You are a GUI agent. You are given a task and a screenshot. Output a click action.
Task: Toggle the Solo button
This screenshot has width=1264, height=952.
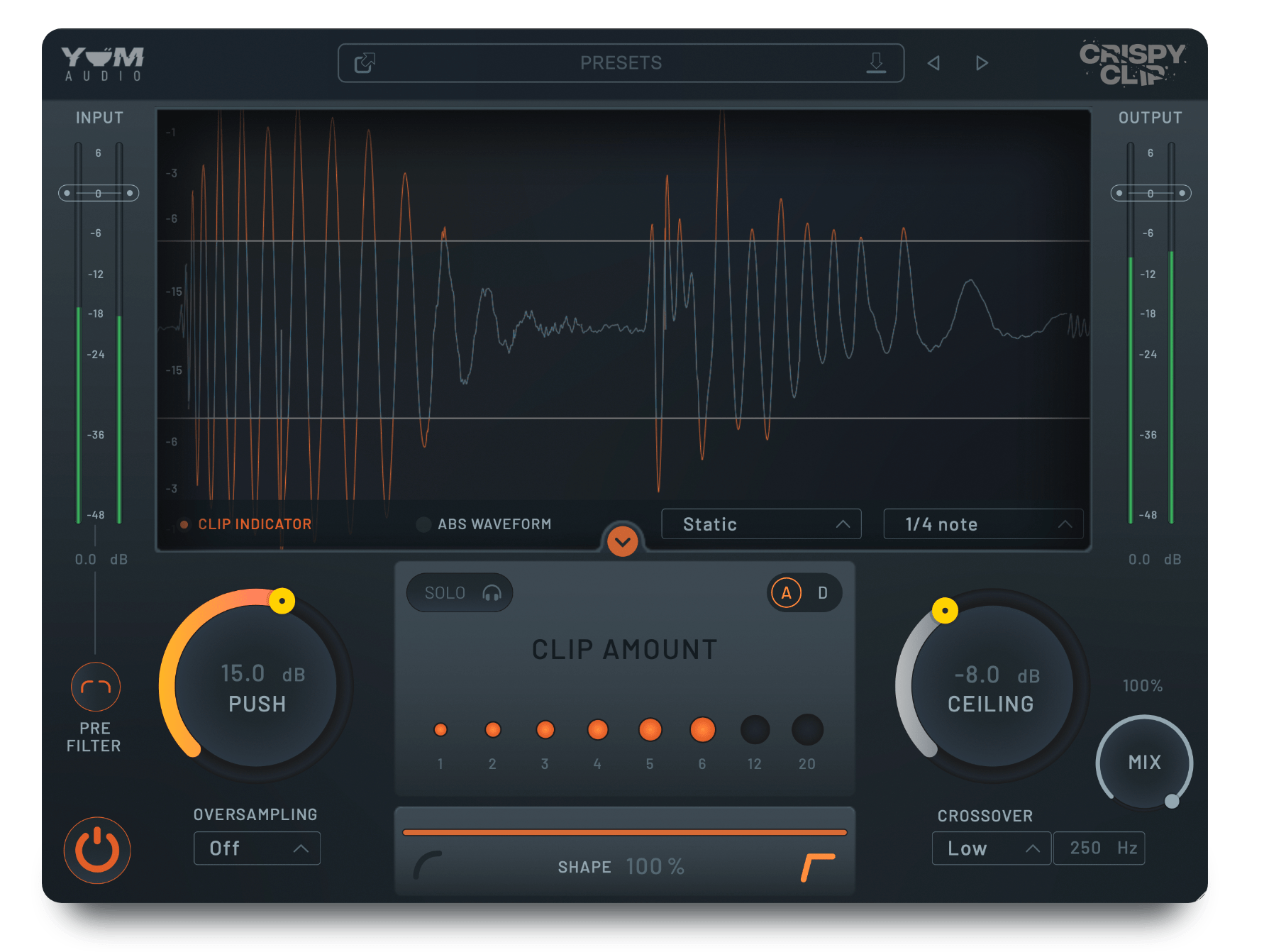click(x=460, y=593)
